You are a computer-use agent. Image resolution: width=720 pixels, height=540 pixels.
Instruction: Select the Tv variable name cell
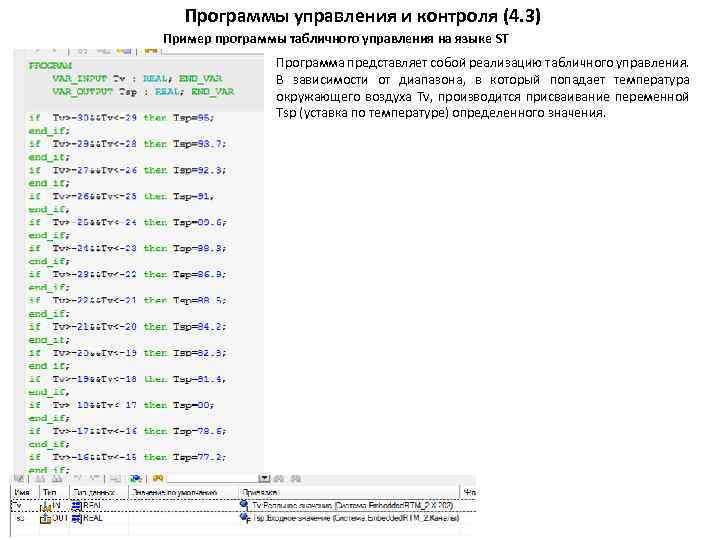tap(25, 506)
